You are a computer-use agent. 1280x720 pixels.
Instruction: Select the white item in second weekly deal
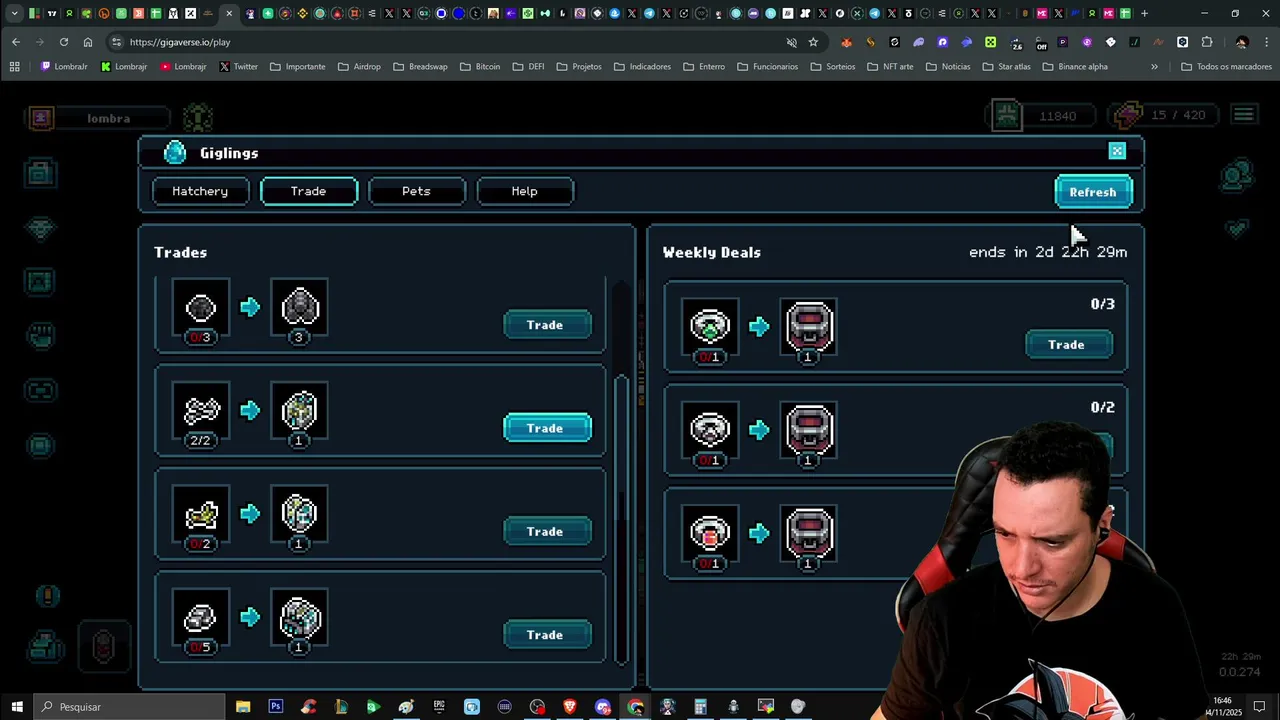[710, 431]
